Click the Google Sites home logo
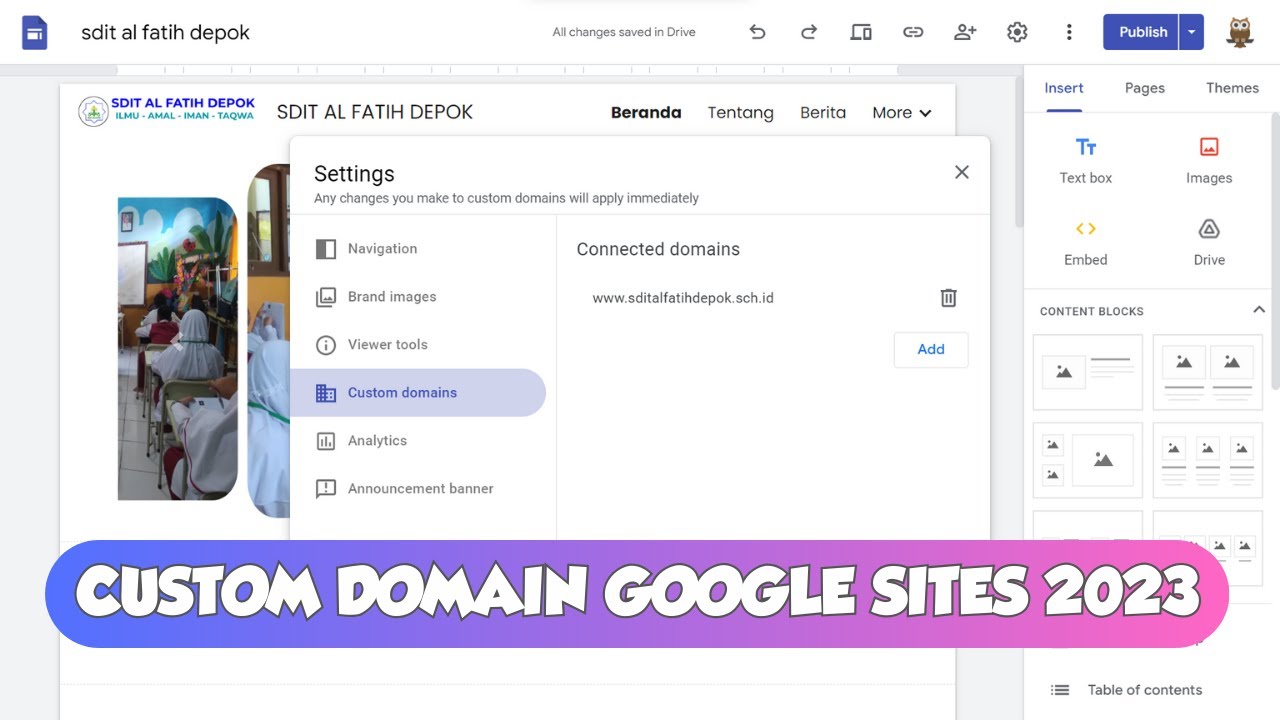Image resolution: width=1280 pixels, height=720 pixels. [x=35, y=32]
